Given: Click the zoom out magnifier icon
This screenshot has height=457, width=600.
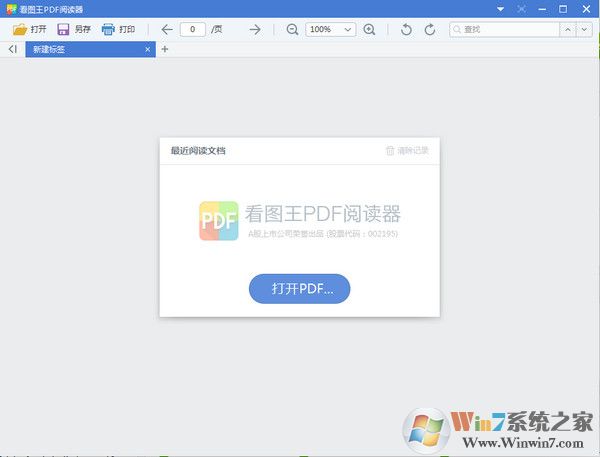Looking at the screenshot, I should 292,30.
